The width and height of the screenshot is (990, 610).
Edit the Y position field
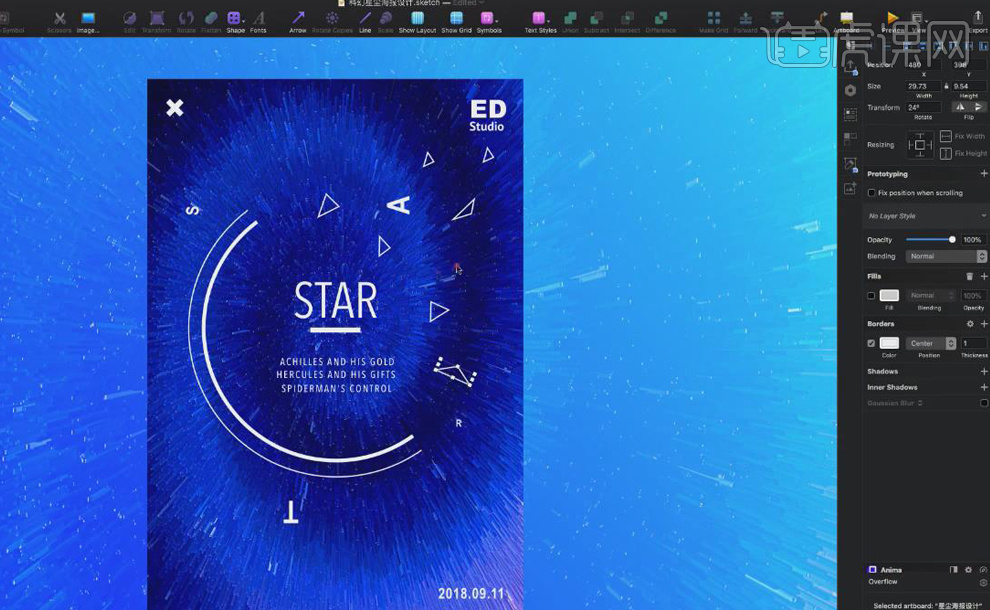pyautogui.click(x=969, y=64)
